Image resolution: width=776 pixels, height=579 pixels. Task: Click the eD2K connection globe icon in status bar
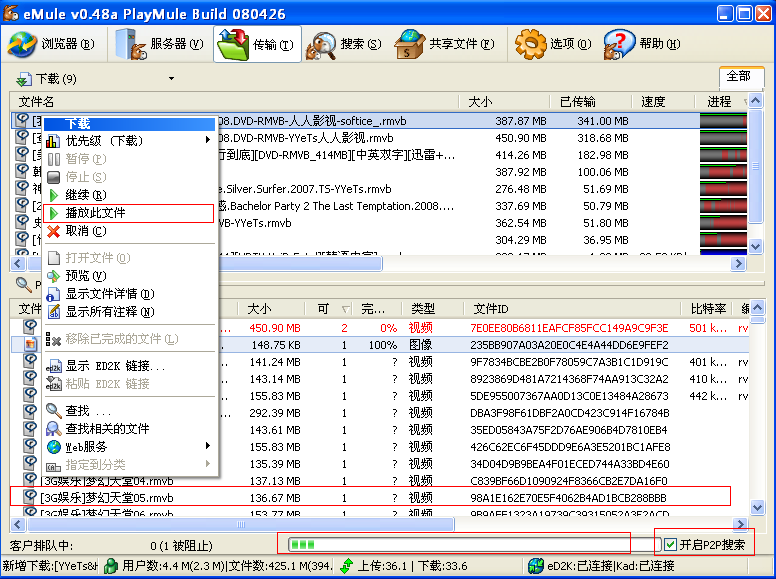point(536,566)
